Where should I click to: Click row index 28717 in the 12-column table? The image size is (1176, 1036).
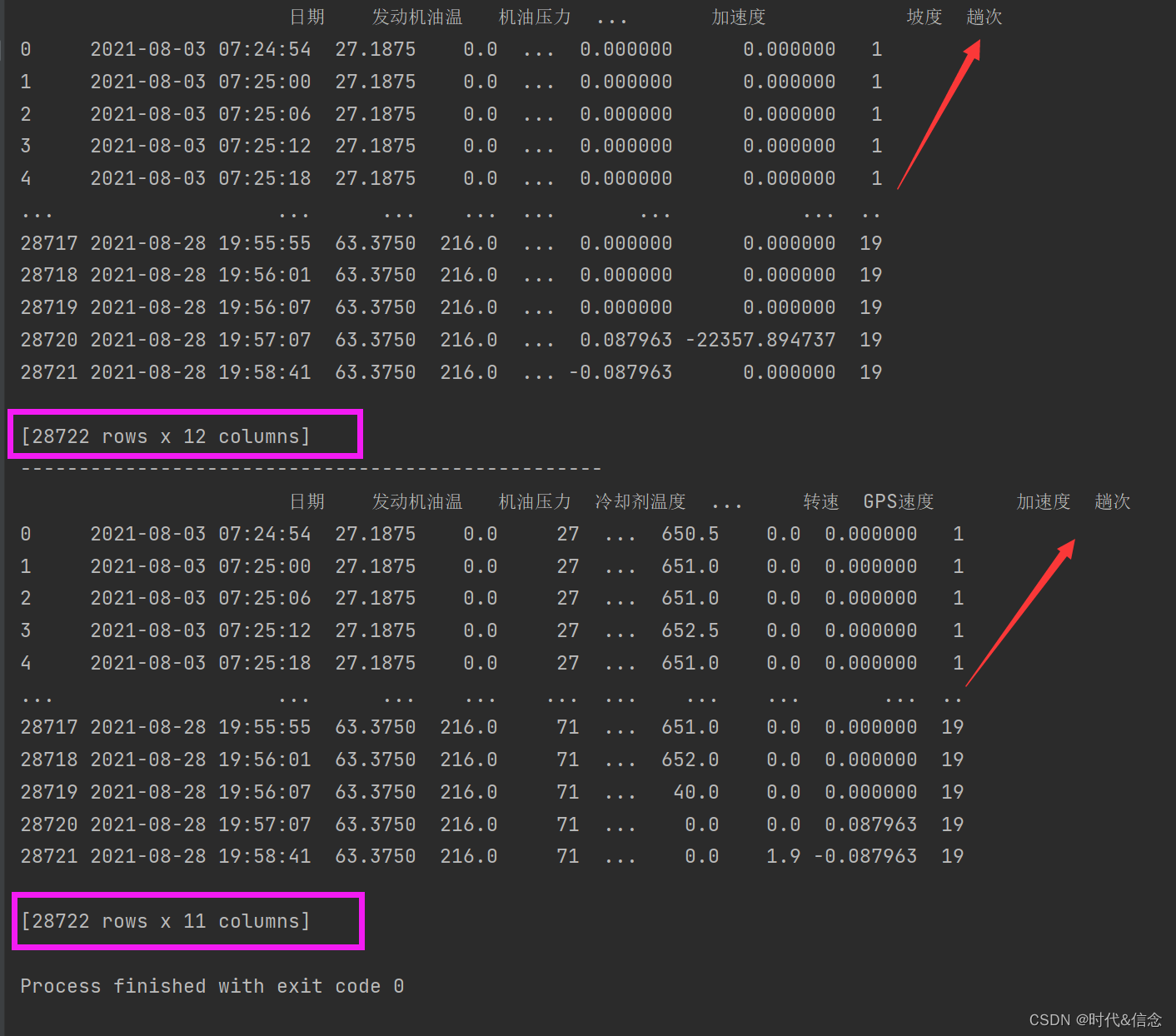(49, 243)
